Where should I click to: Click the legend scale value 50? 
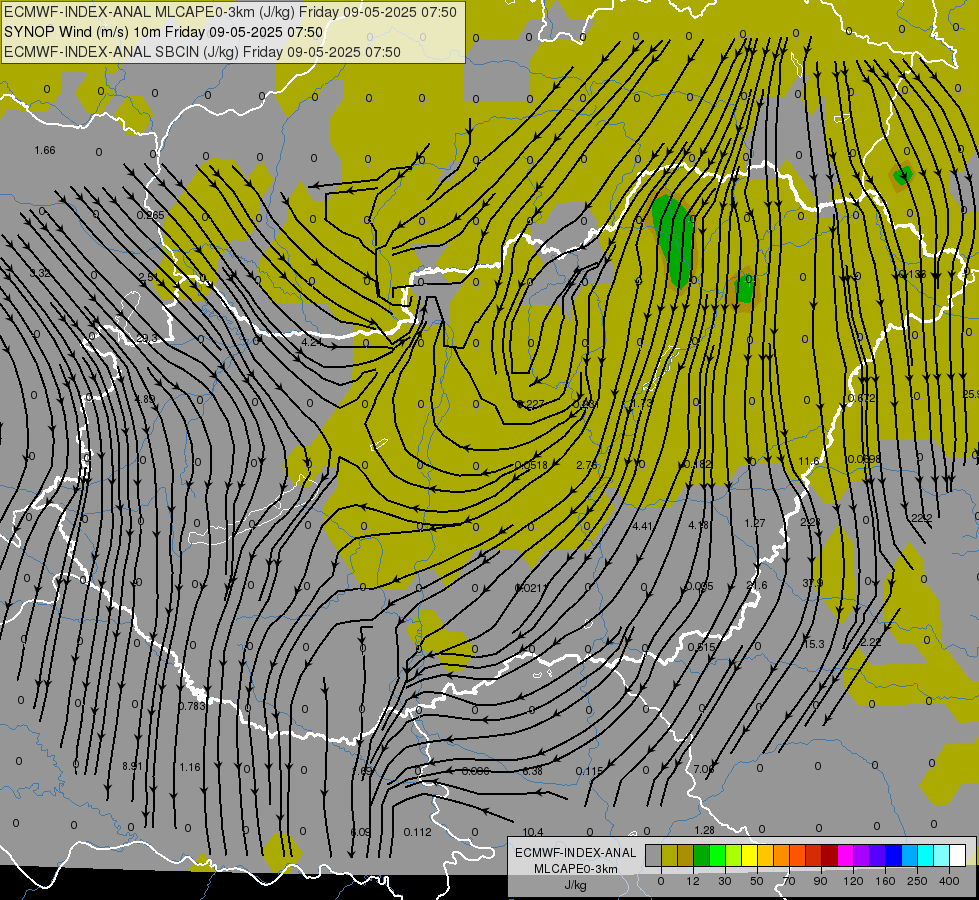click(x=757, y=881)
